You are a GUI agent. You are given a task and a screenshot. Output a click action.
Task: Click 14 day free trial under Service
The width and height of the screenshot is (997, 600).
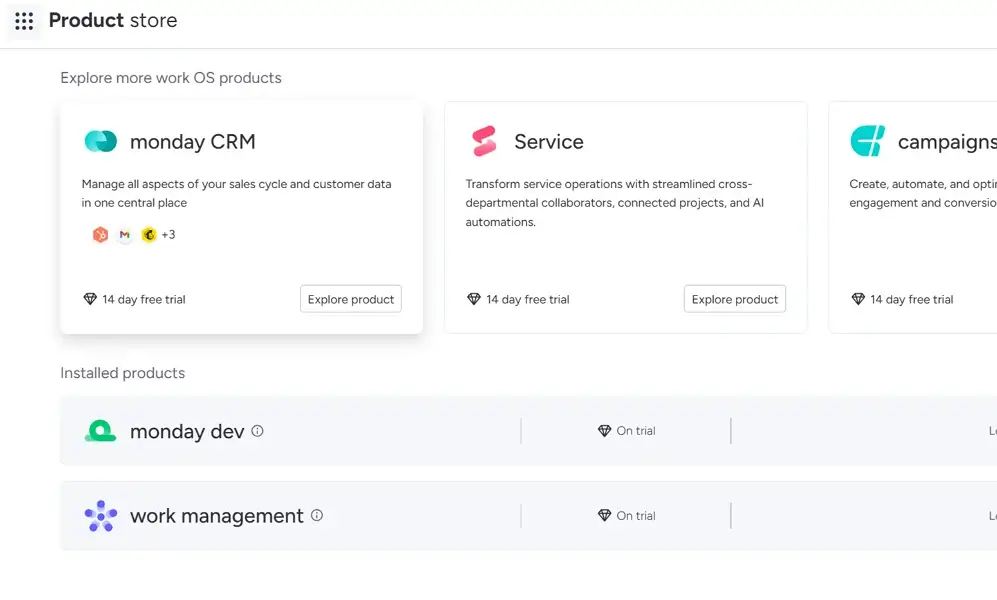(527, 299)
